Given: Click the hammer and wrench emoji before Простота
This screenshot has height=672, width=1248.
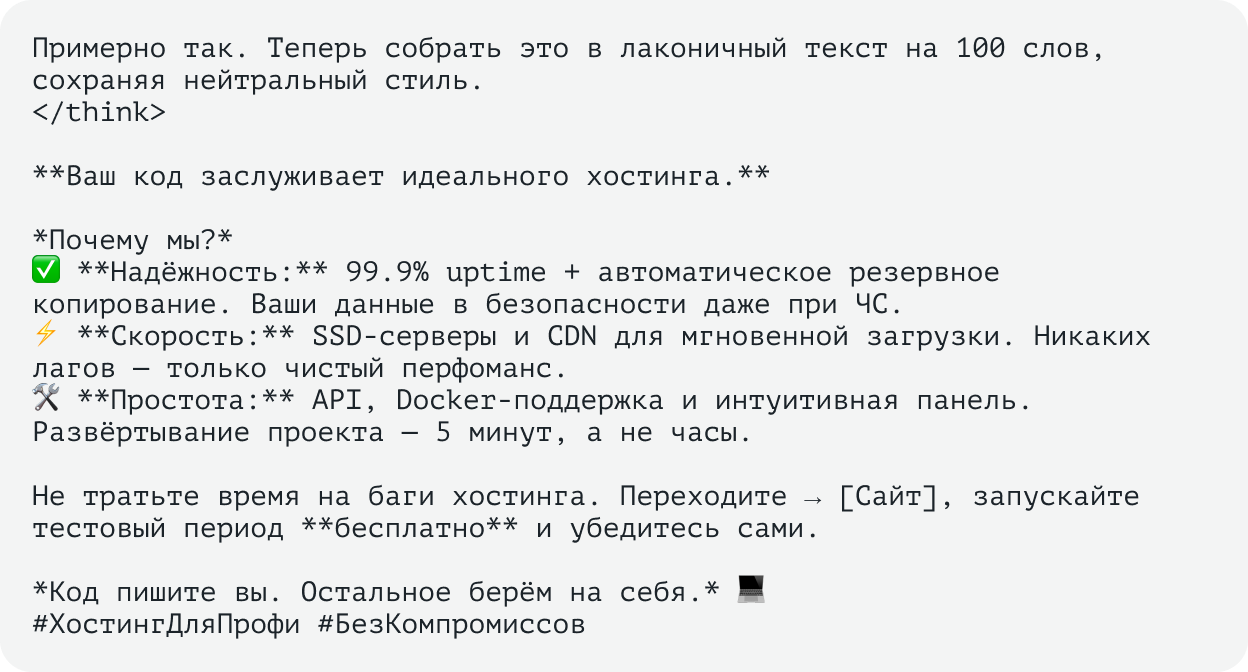Looking at the screenshot, I should pos(46,400).
